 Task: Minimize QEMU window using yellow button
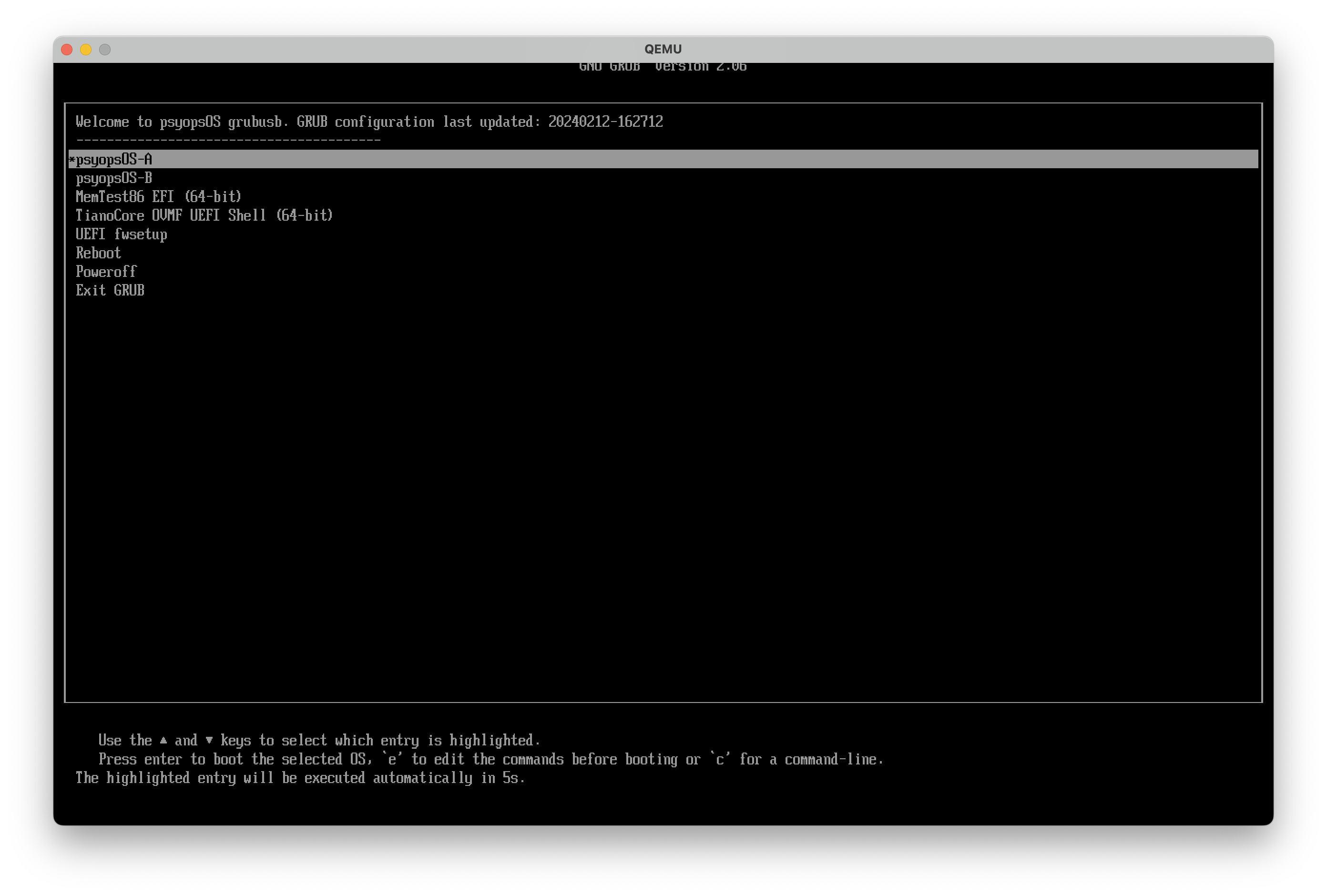pos(86,50)
